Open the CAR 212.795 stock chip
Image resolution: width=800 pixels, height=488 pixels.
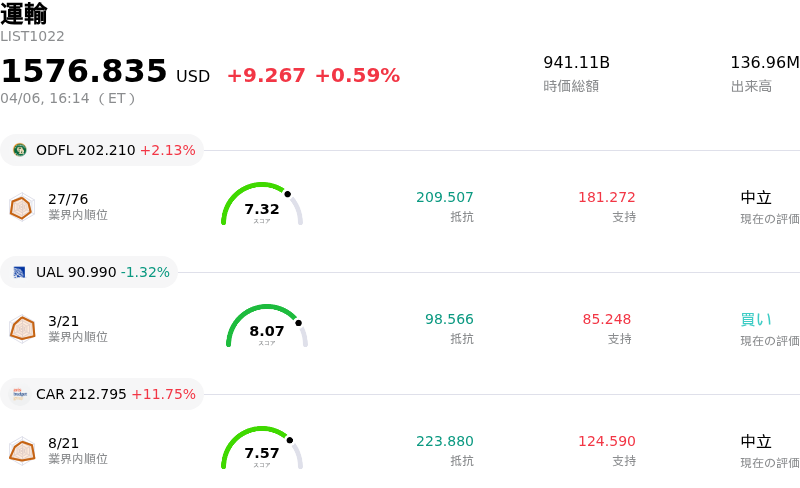(x=103, y=394)
